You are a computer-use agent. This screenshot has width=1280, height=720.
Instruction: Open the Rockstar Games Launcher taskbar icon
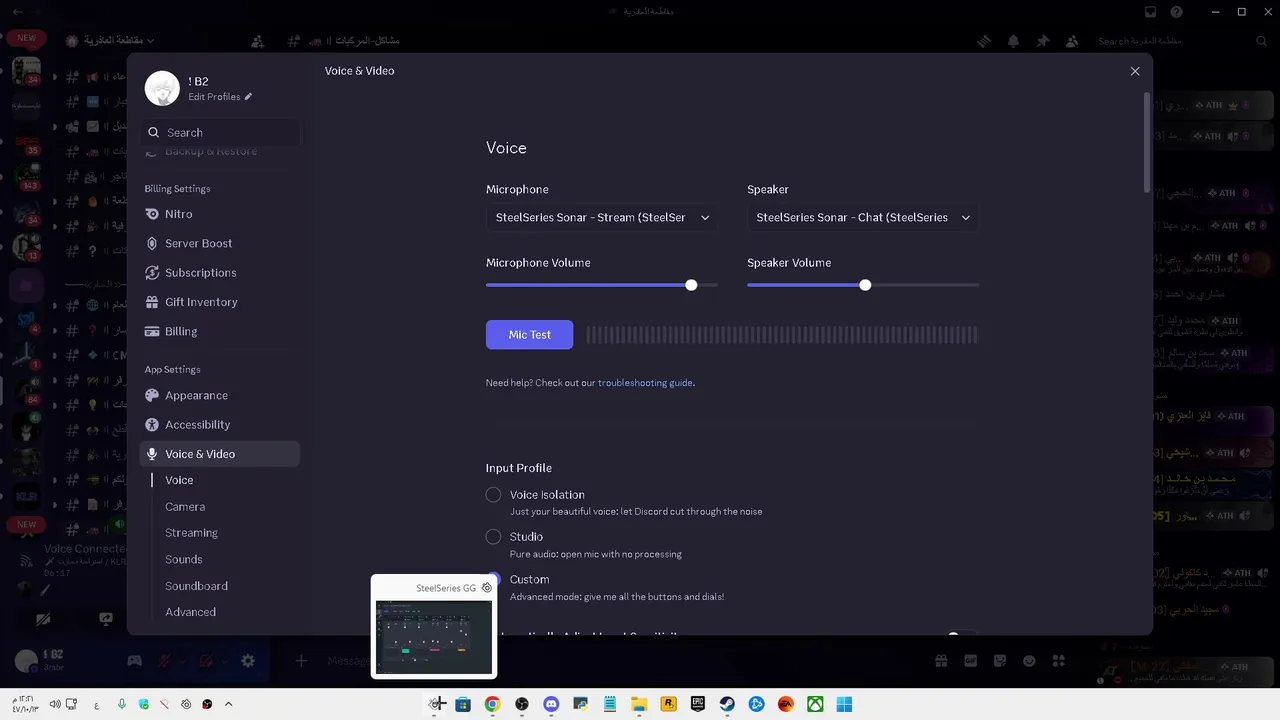pyautogui.click(x=668, y=704)
